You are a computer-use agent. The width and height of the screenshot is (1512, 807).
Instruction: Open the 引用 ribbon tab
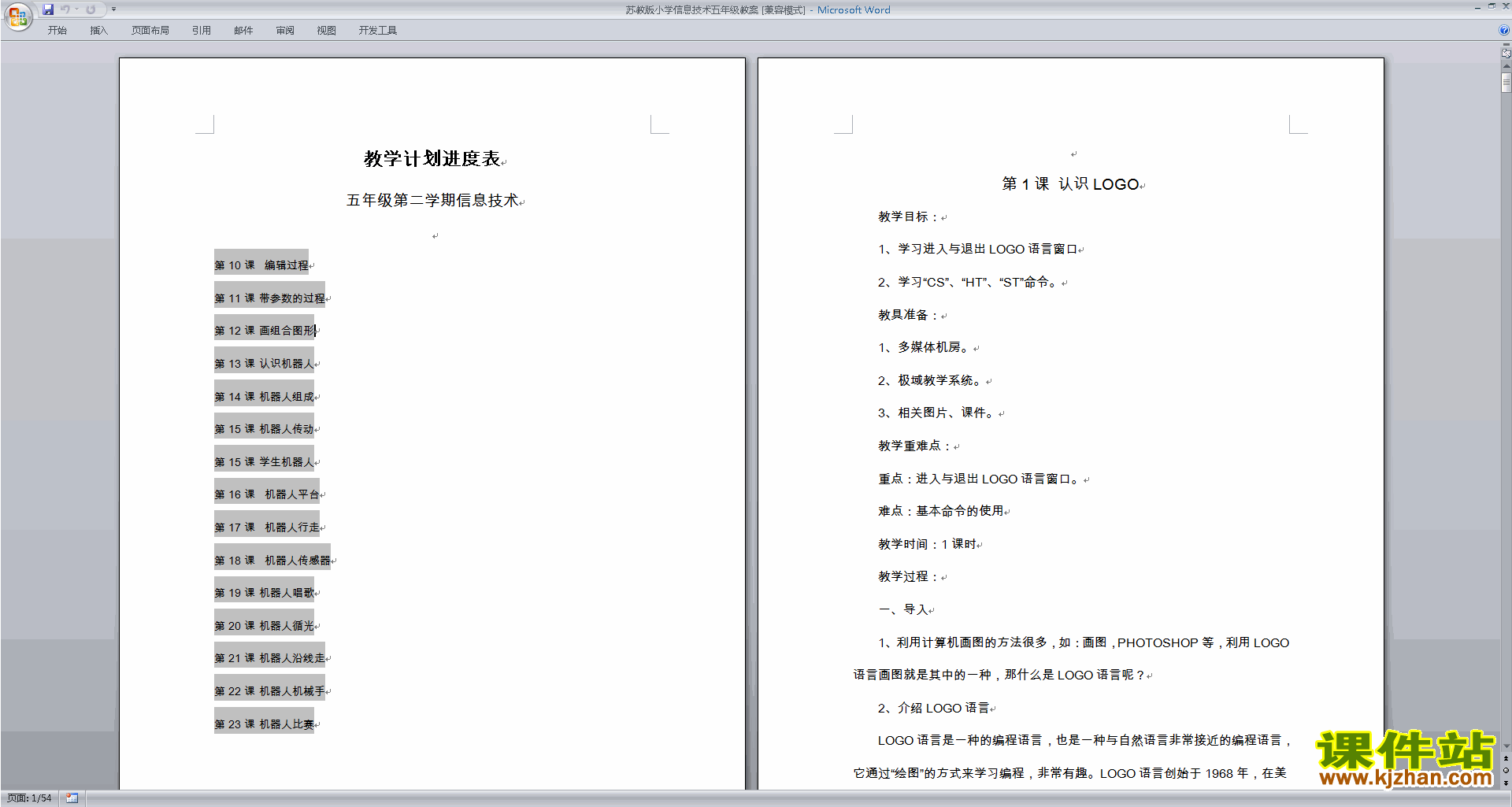[x=201, y=30]
